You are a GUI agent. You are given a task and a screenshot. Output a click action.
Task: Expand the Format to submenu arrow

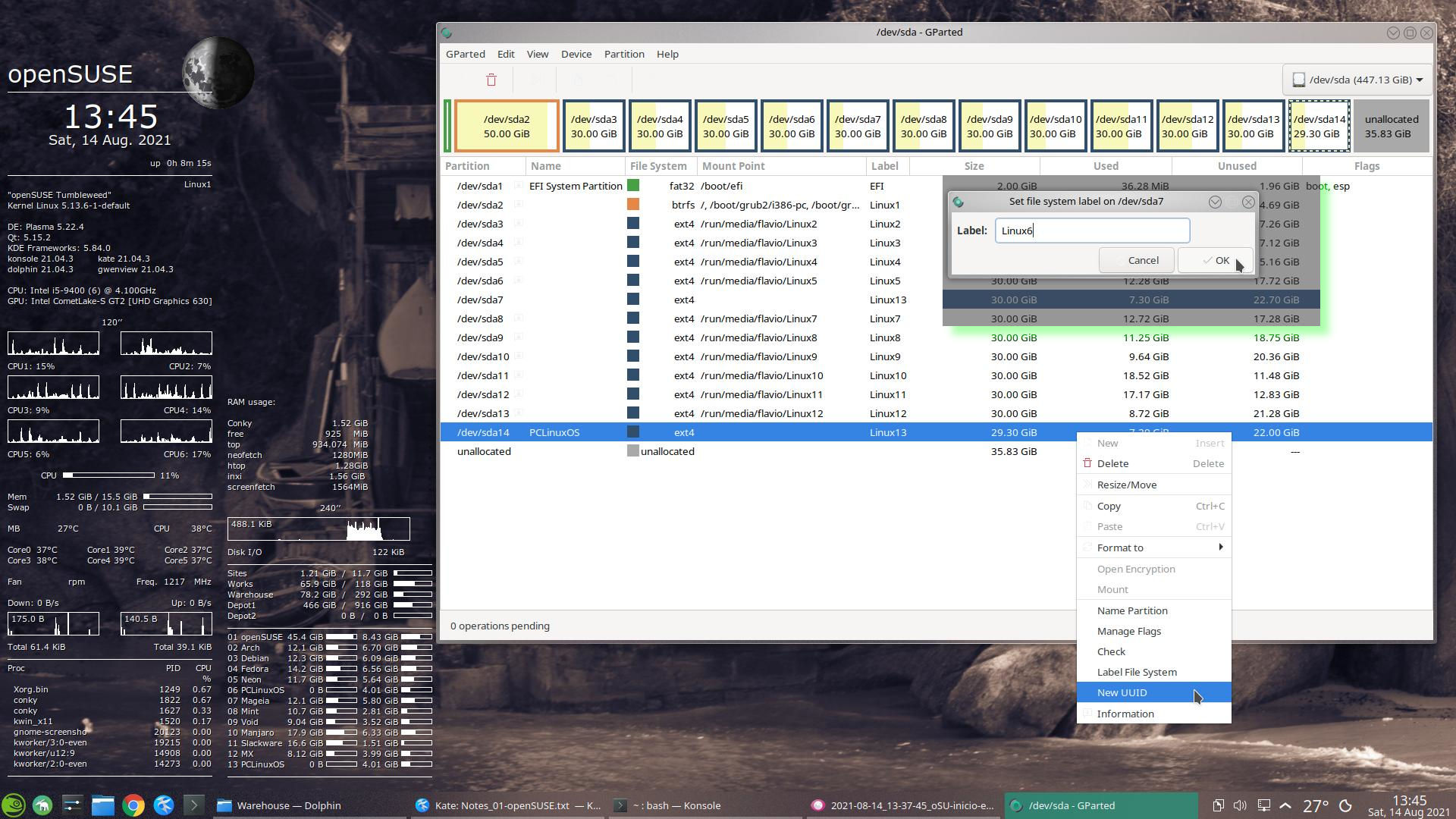1220,547
